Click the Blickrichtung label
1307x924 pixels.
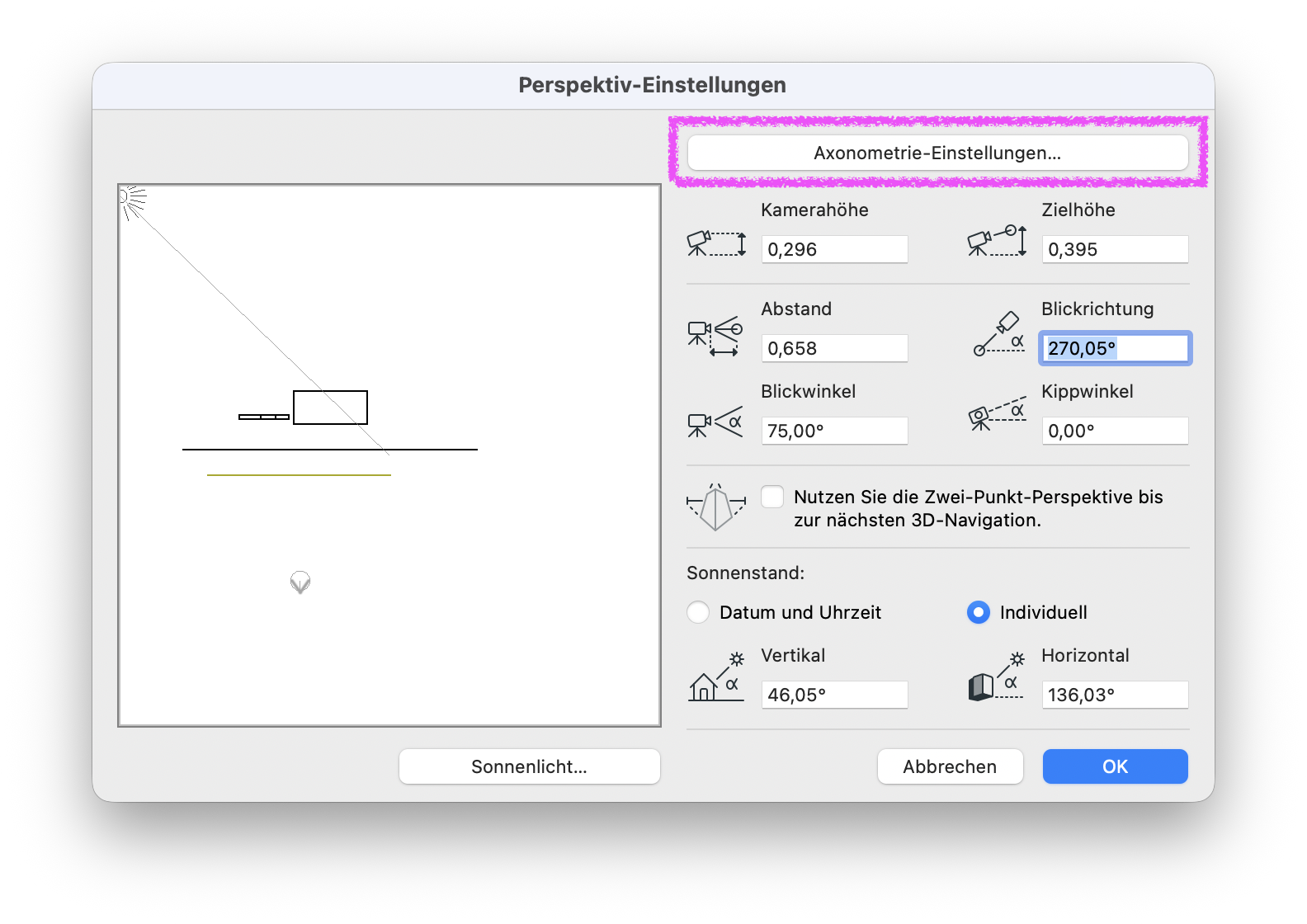[1097, 309]
